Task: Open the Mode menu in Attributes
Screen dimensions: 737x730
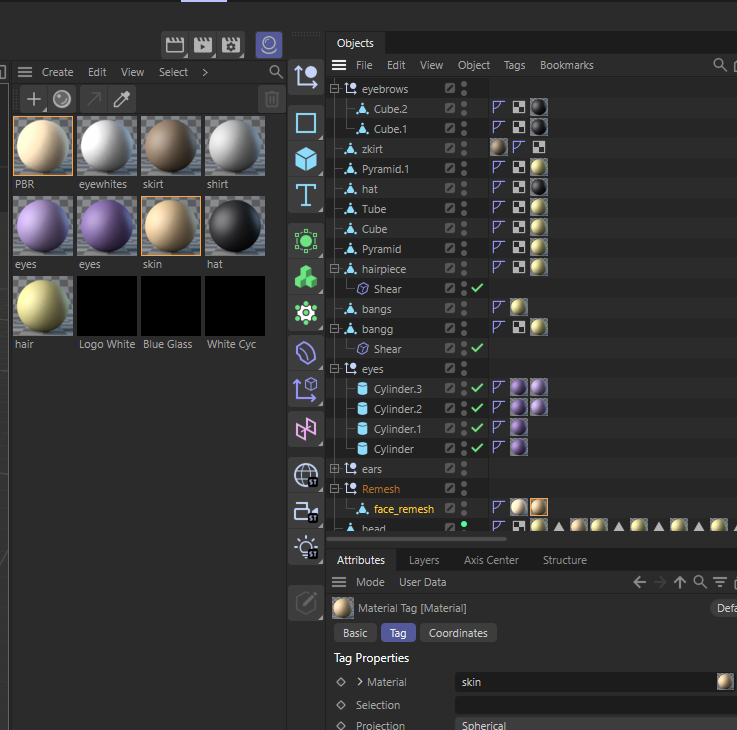Action: click(370, 582)
